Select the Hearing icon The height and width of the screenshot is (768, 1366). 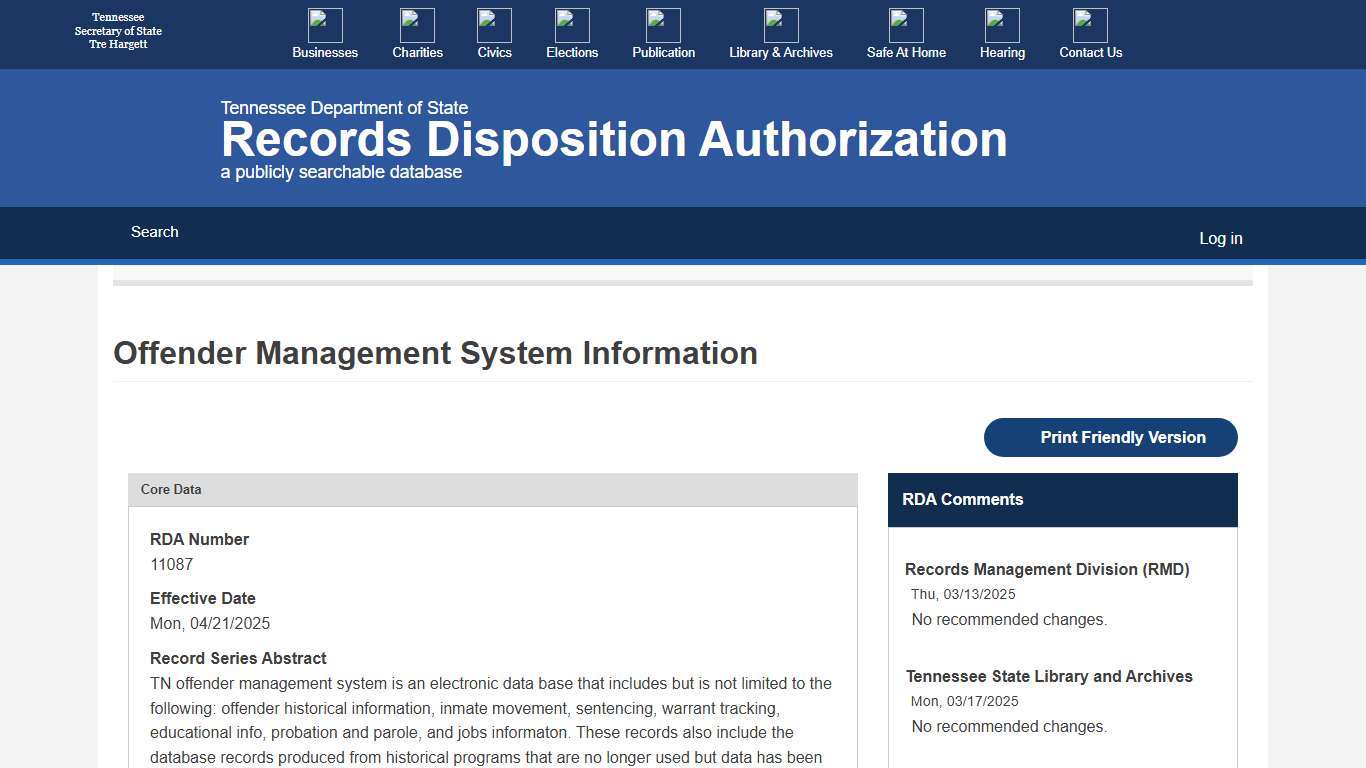click(x=1002, y=25)
